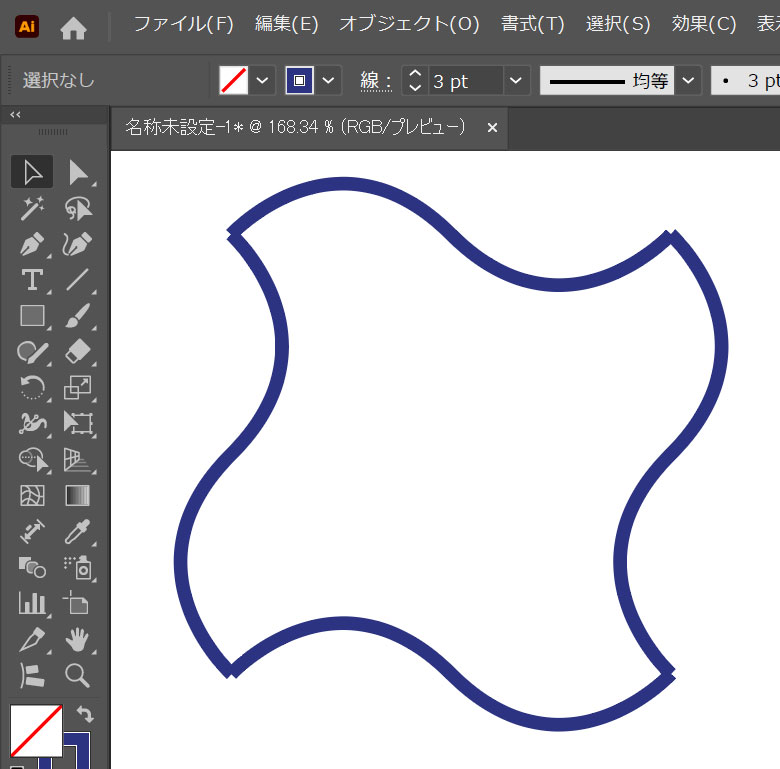The width and height of the screenshot is (780, 769).
Task: Select the Curvature tool
Action: pyautogui.click(x=78, y=244)
